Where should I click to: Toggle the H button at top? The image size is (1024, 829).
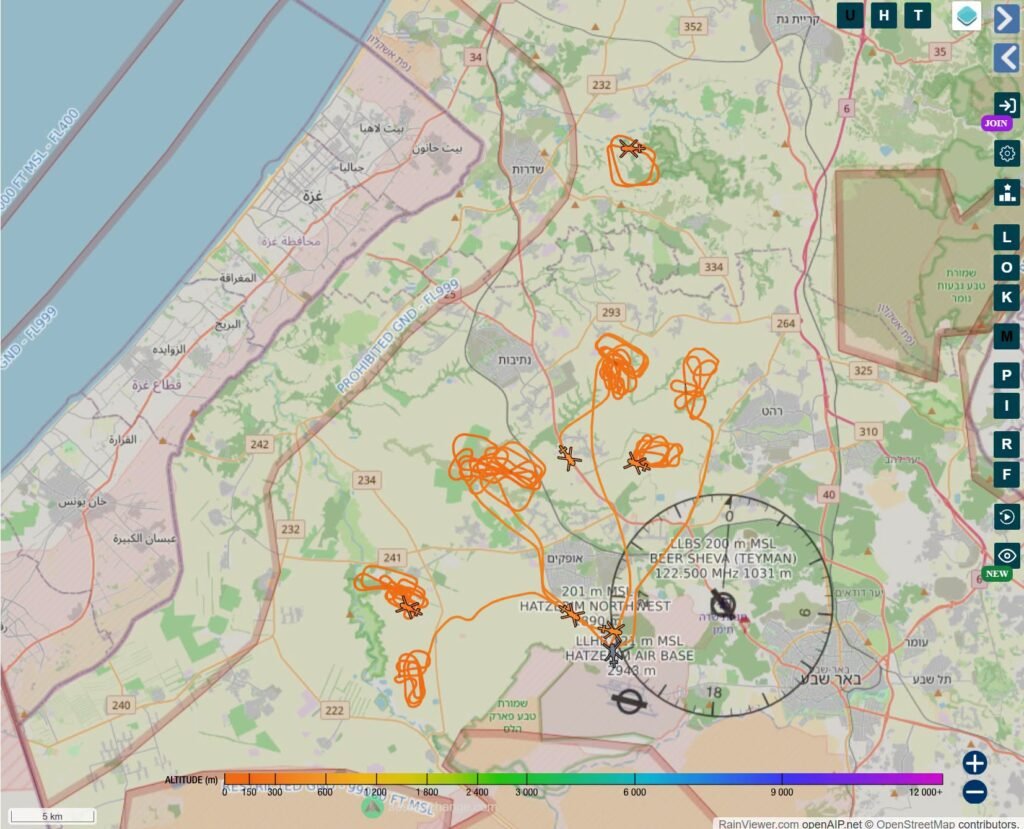point(884,15)
